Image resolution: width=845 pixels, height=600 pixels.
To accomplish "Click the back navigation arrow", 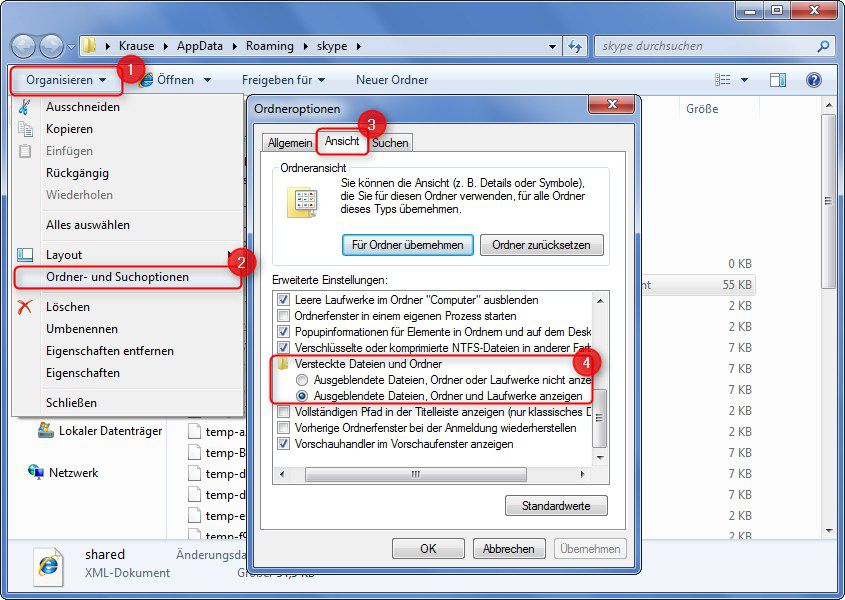I will pyautogui.click(x=22, y=45).
